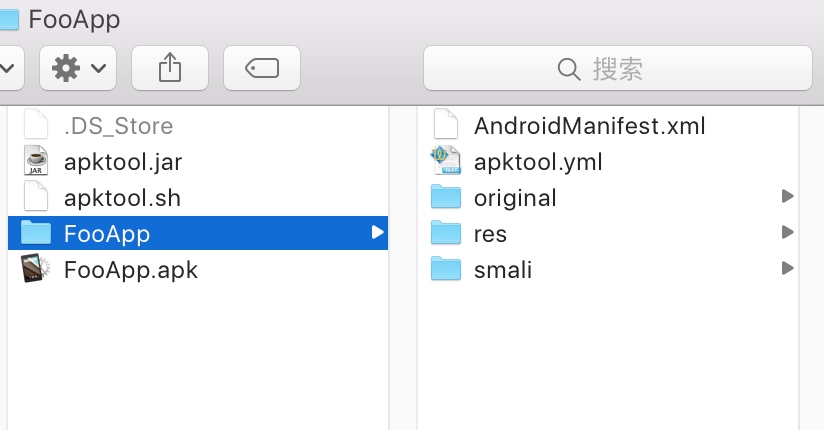Click the res folder icon

coord(446,232)
